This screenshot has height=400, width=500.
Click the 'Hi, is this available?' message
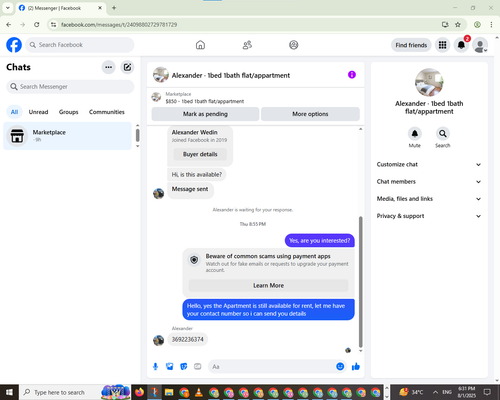click(x=197, y=175)
